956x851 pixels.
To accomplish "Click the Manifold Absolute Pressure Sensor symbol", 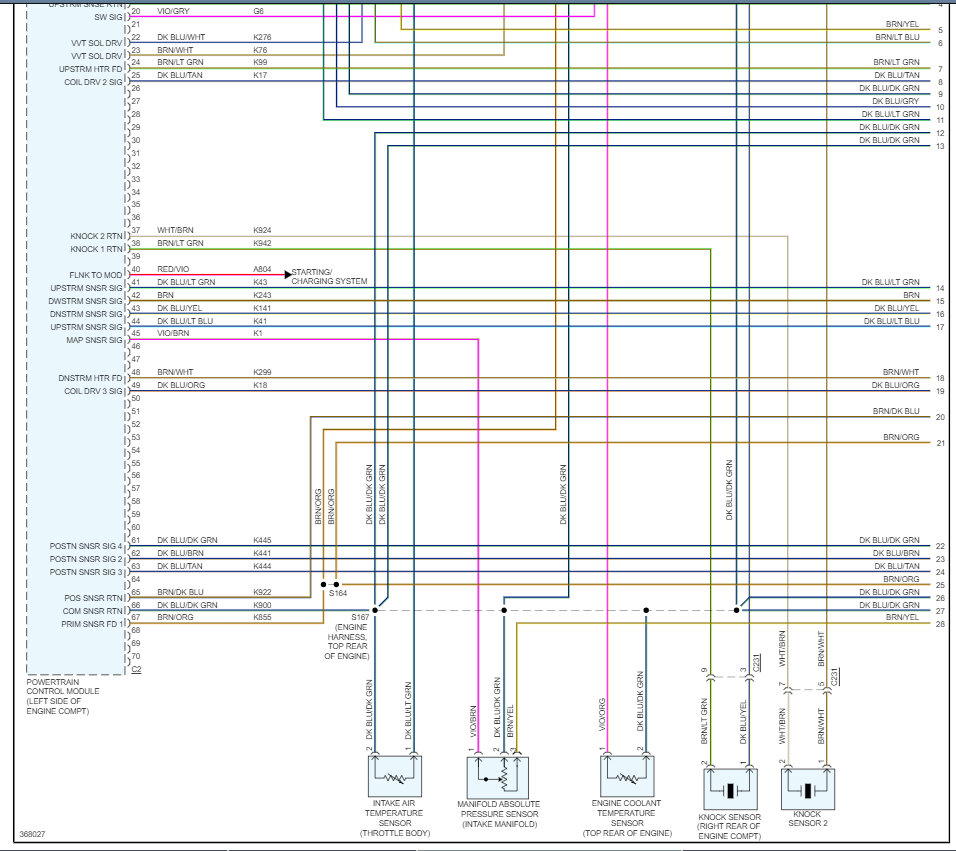I will tap(498, 777).
